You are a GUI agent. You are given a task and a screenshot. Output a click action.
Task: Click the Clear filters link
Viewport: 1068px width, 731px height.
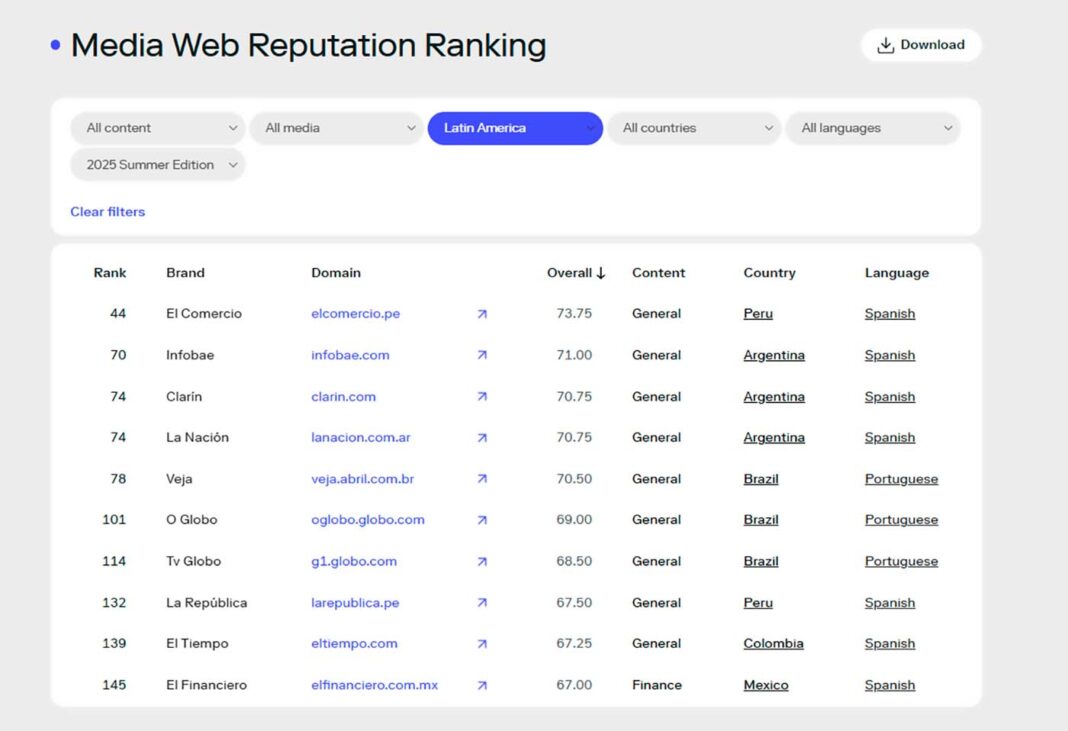[107, 212]
